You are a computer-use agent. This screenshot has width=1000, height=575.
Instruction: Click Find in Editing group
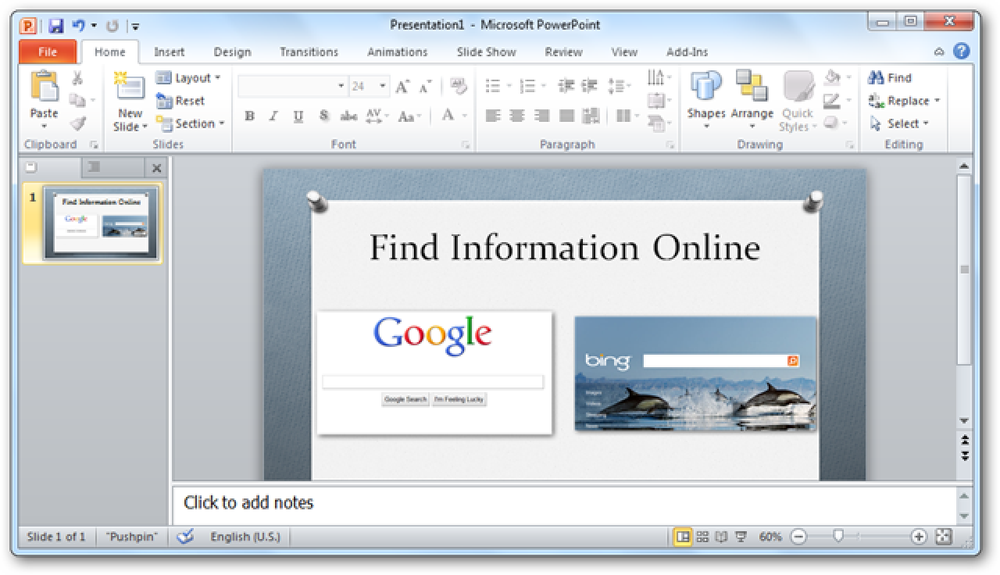tap(890, 78)
